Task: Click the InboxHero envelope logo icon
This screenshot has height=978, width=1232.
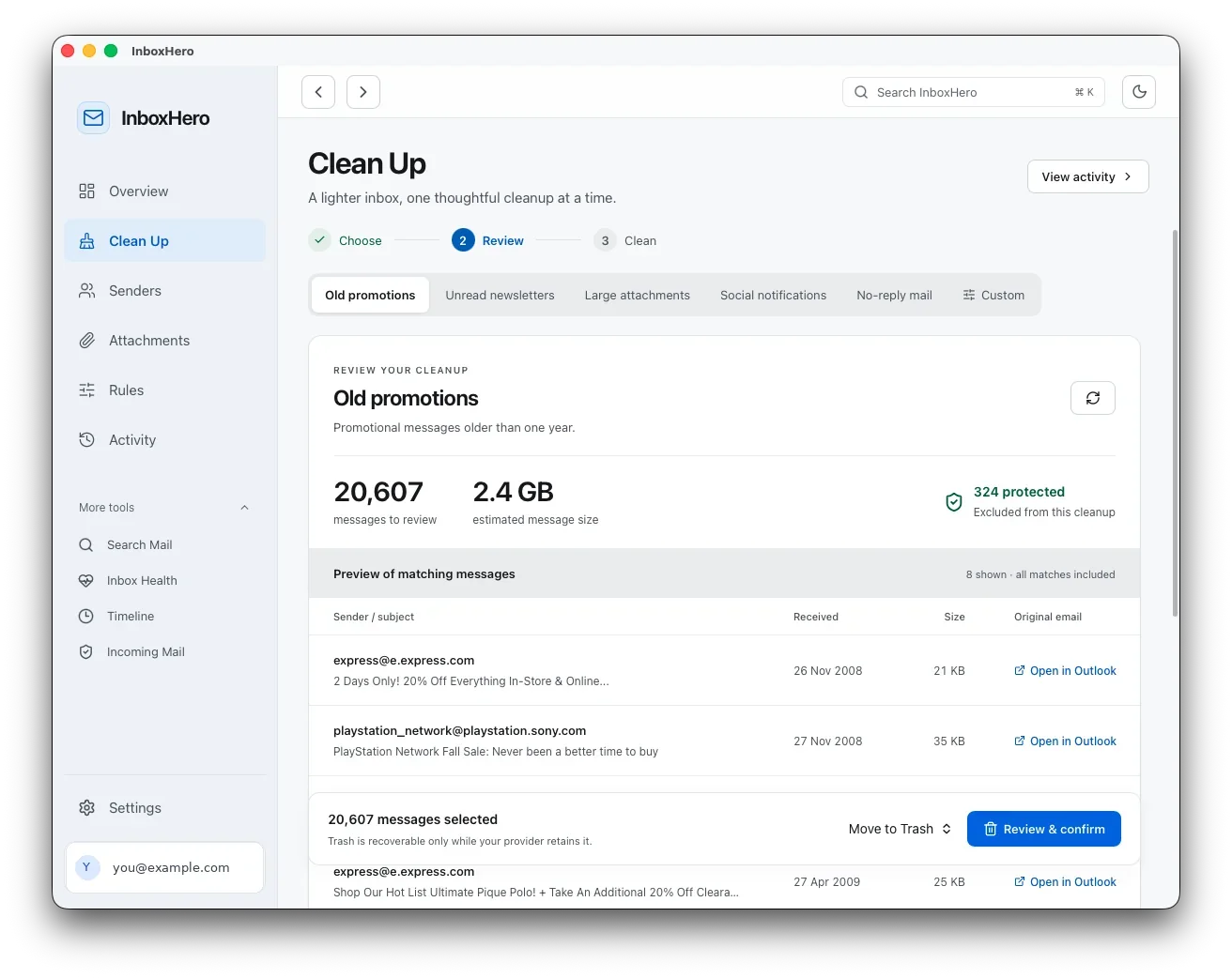Action: (x=93, y=118)
